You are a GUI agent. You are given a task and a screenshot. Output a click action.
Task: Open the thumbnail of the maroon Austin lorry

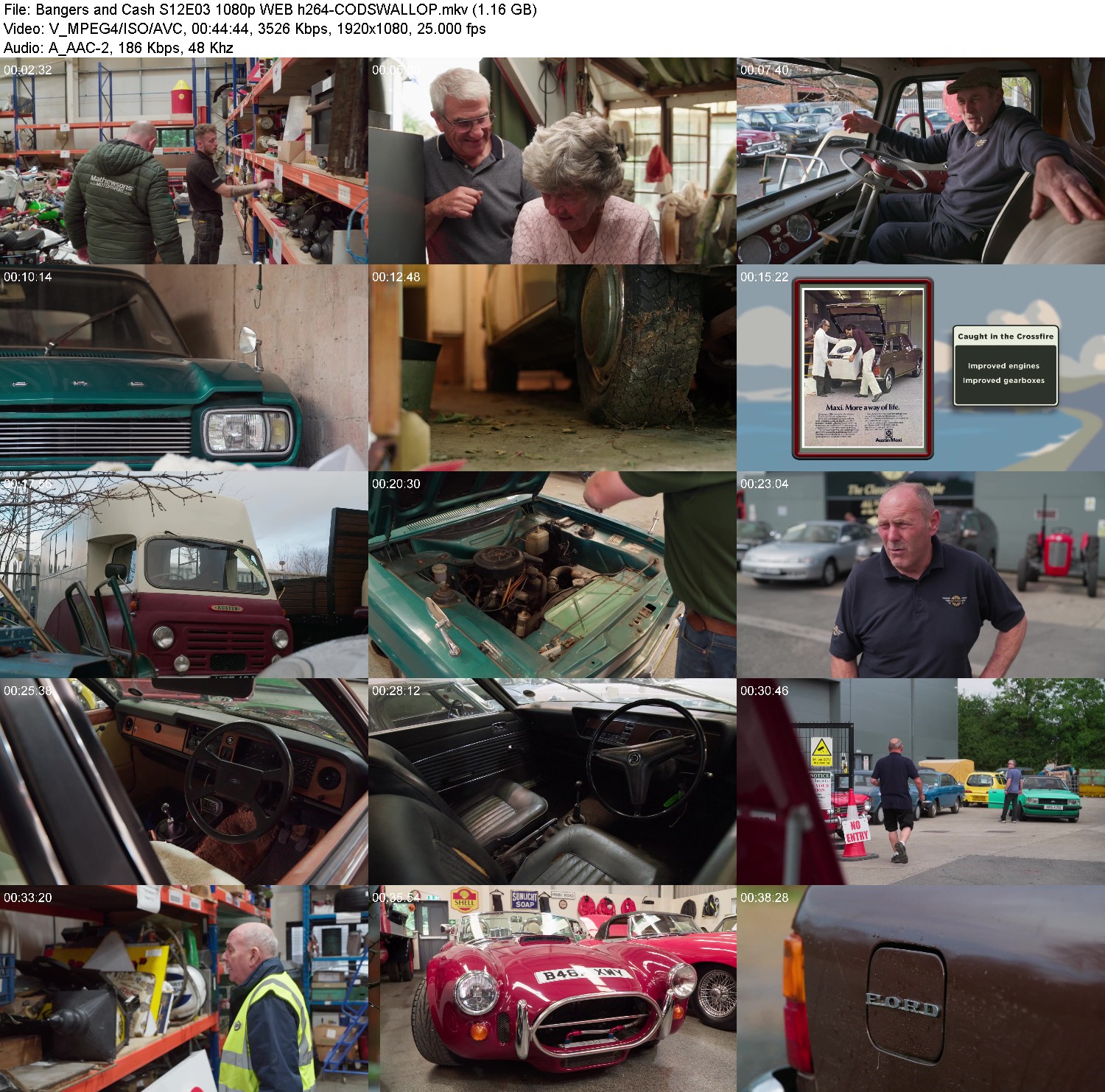[x=184, y=575]
